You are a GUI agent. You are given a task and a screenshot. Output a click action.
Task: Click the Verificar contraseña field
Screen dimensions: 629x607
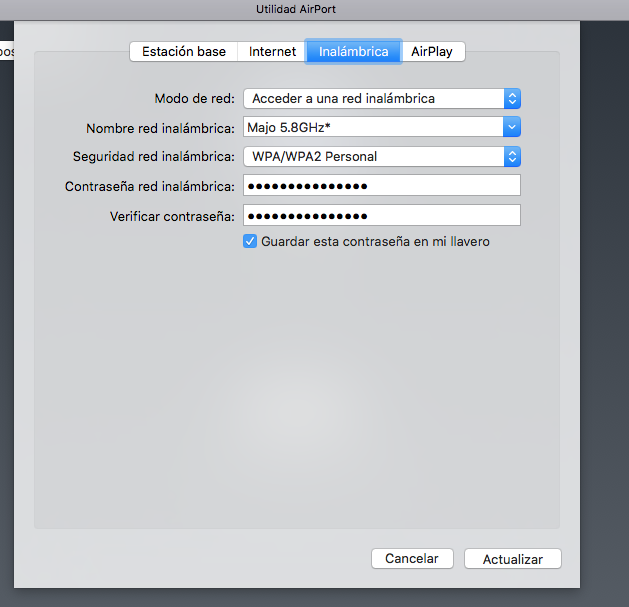tap(382, 215)
